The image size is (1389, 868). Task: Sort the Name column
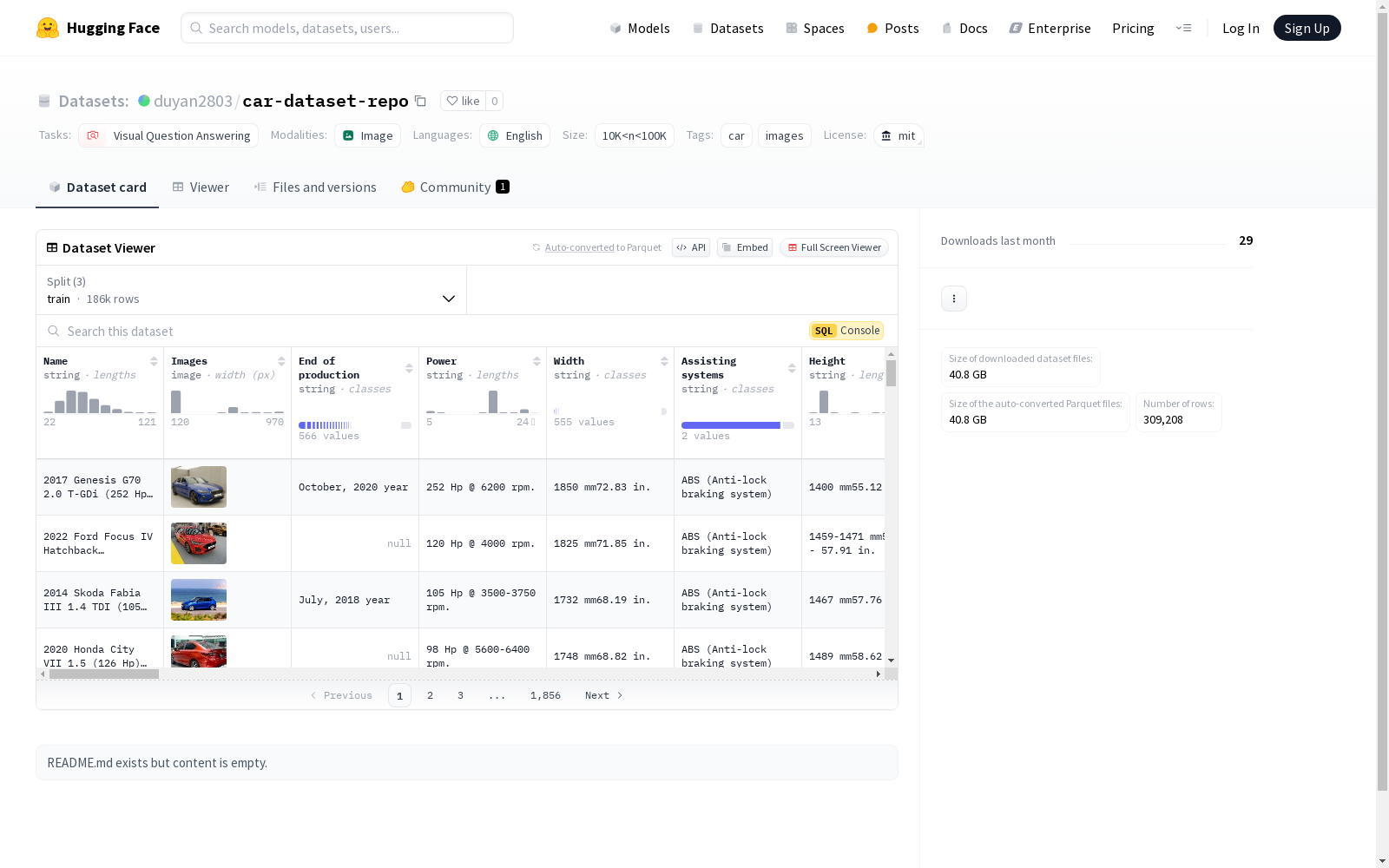pos(154,361)
